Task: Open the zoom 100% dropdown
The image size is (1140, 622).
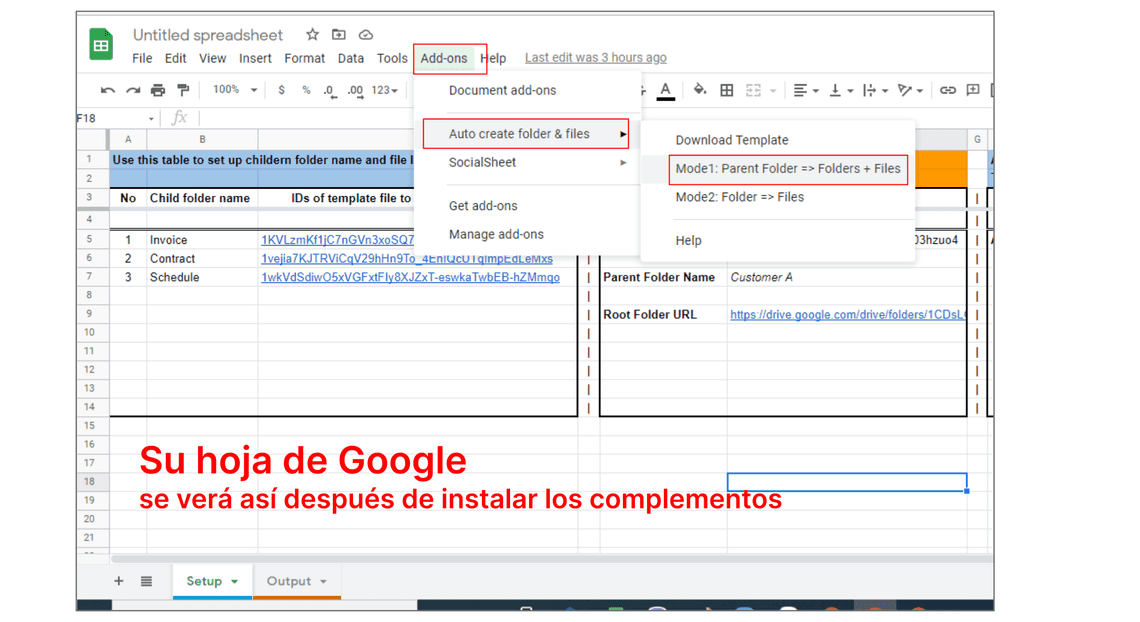Action: tap(234, 90)
